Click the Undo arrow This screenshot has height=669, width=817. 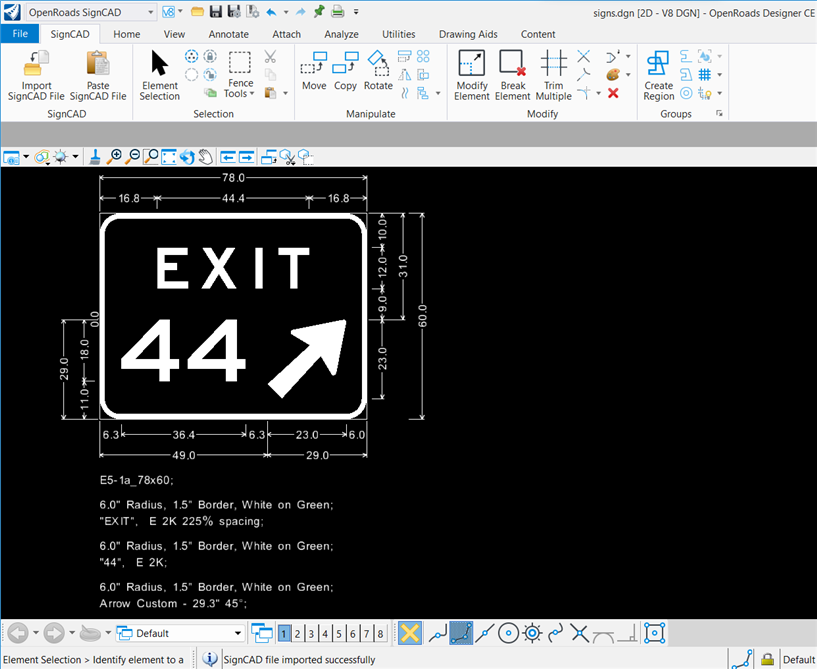(271, 11)
